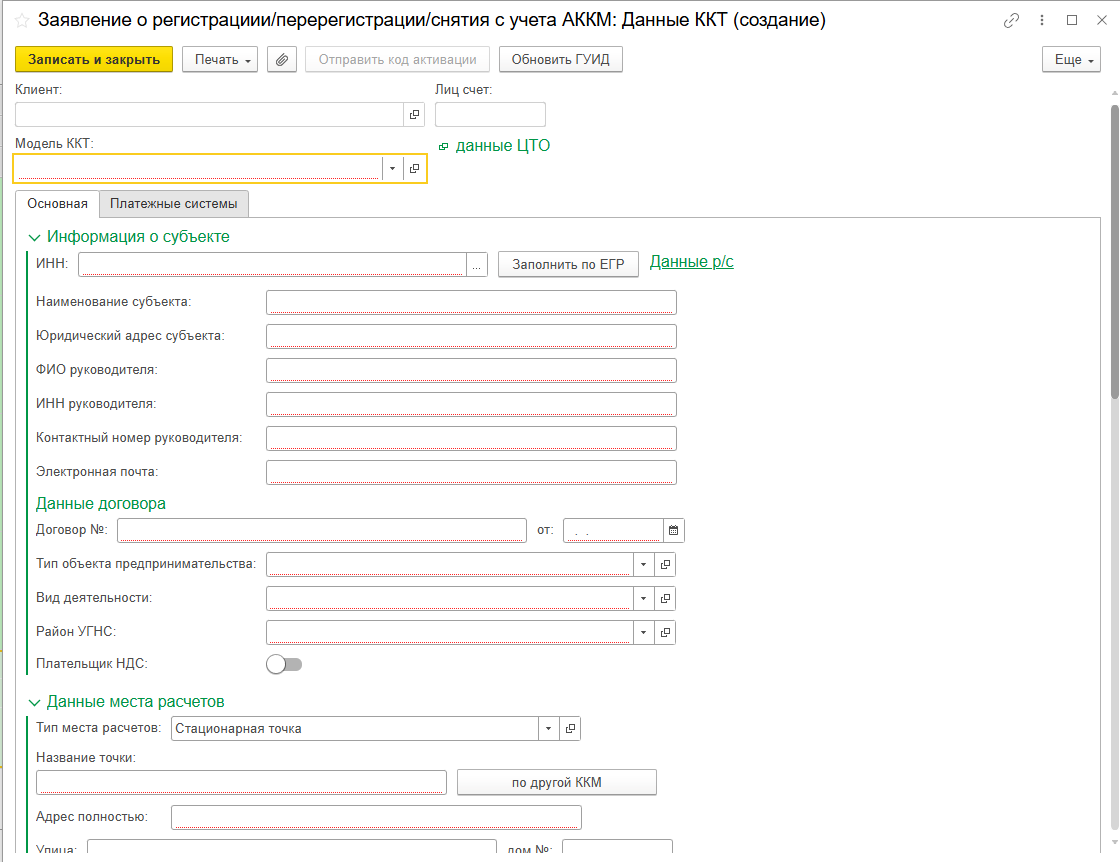Viewport: 1120px width, 862px height.
Task: Click Обновить ГУИД button
Action: (561, 59)
